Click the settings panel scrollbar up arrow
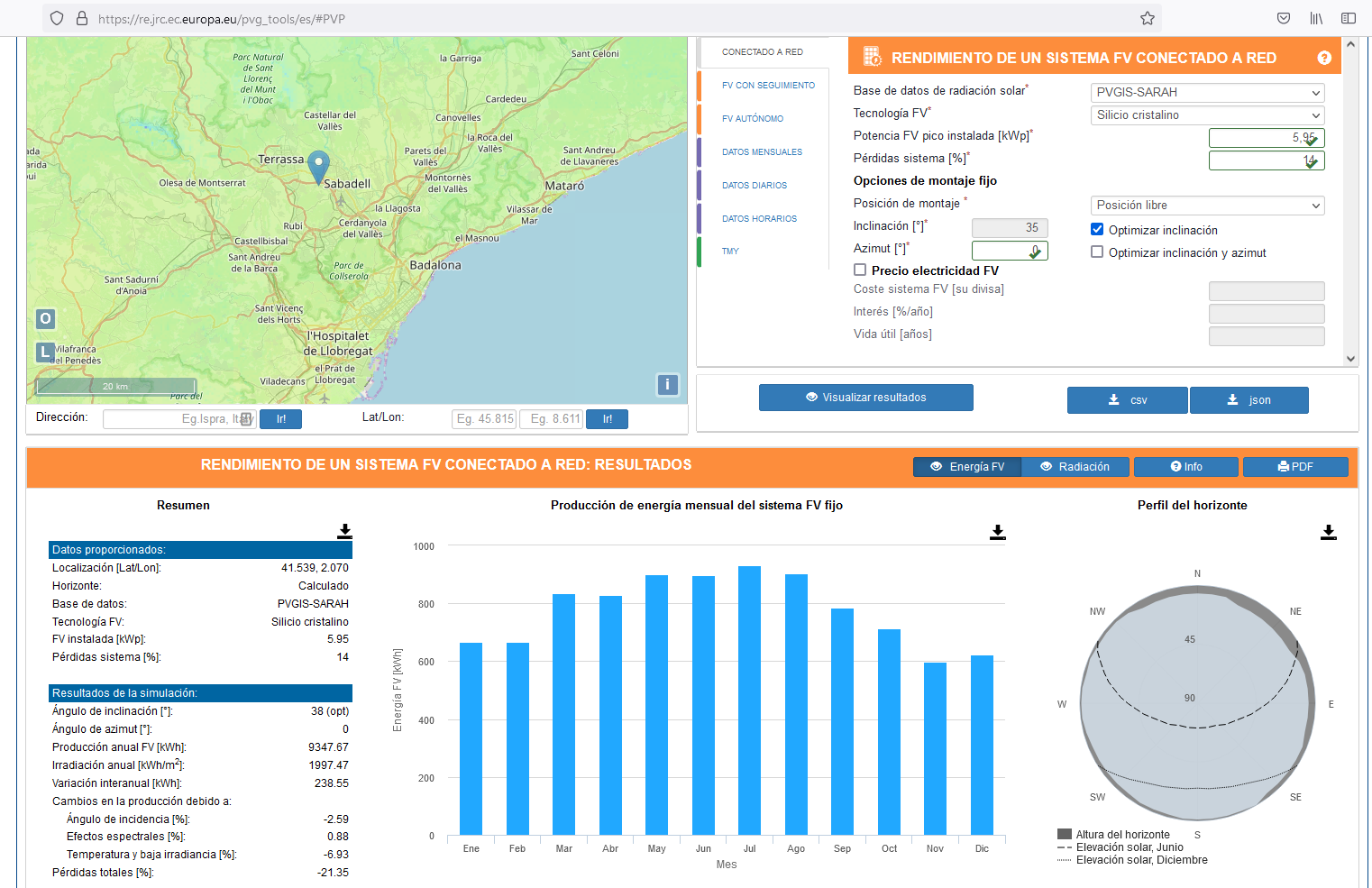 (1350, 43)
